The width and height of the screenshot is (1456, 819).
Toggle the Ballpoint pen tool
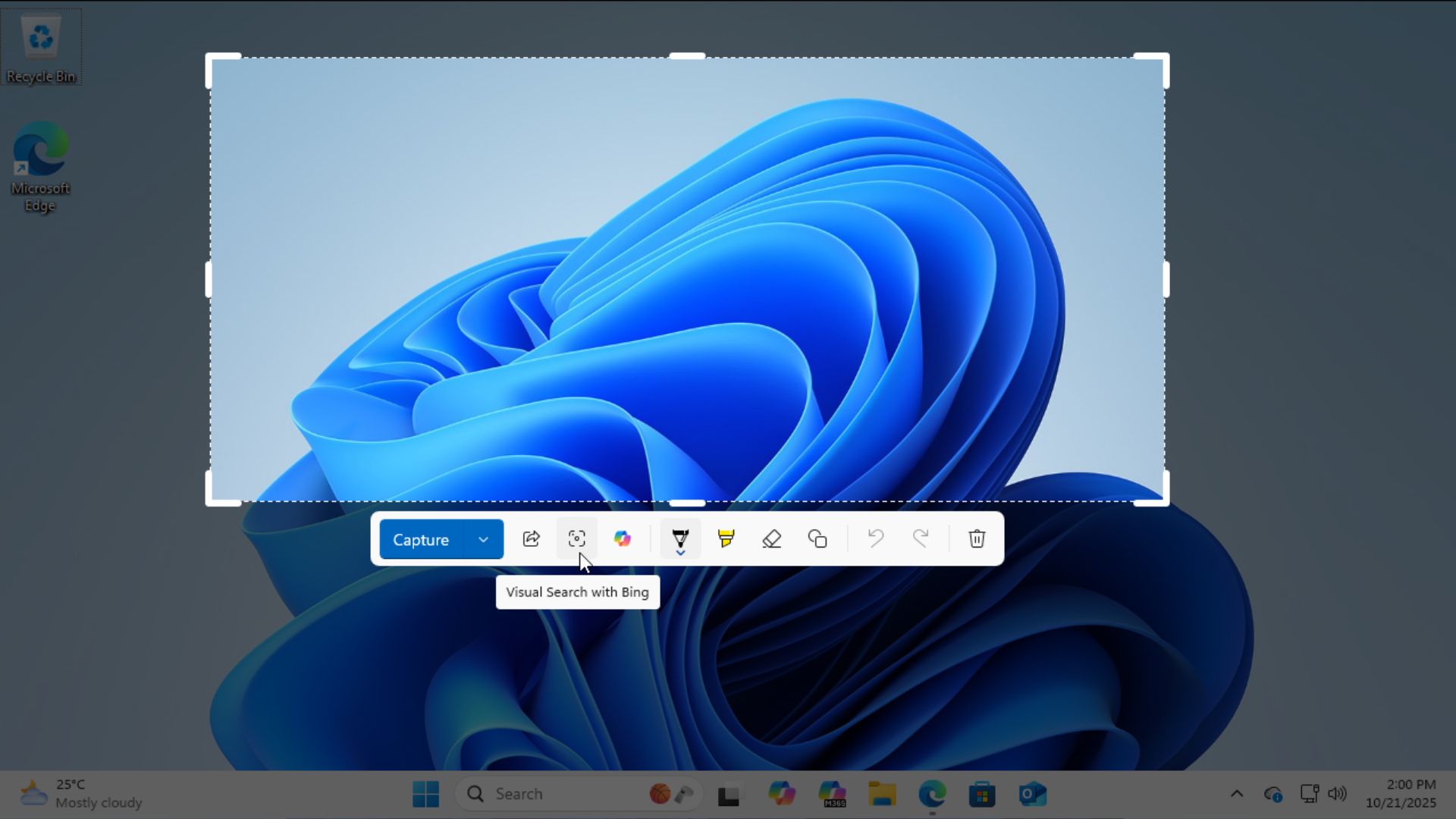coord(679,536)
